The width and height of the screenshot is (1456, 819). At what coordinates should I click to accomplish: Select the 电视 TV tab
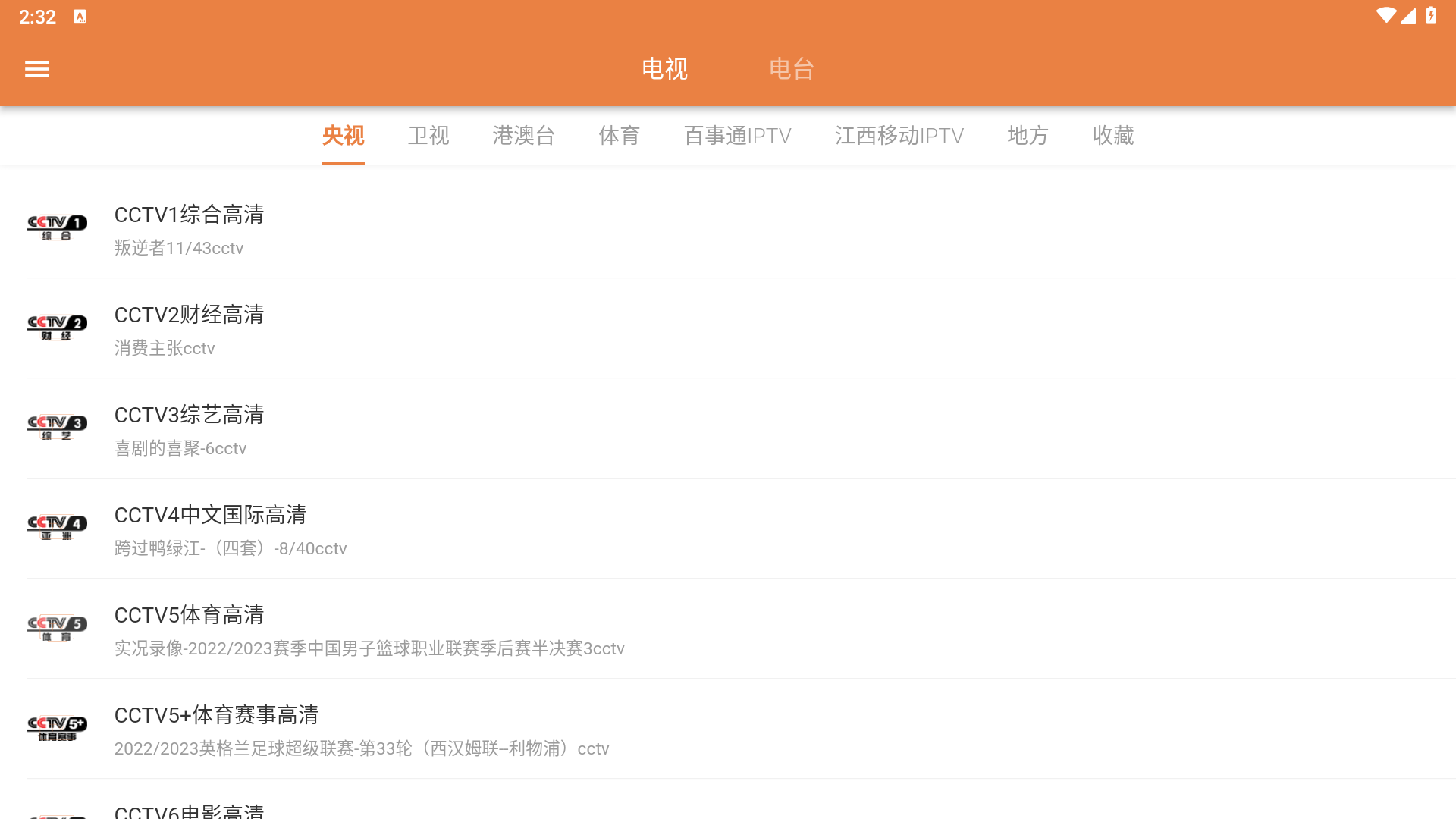664,69
